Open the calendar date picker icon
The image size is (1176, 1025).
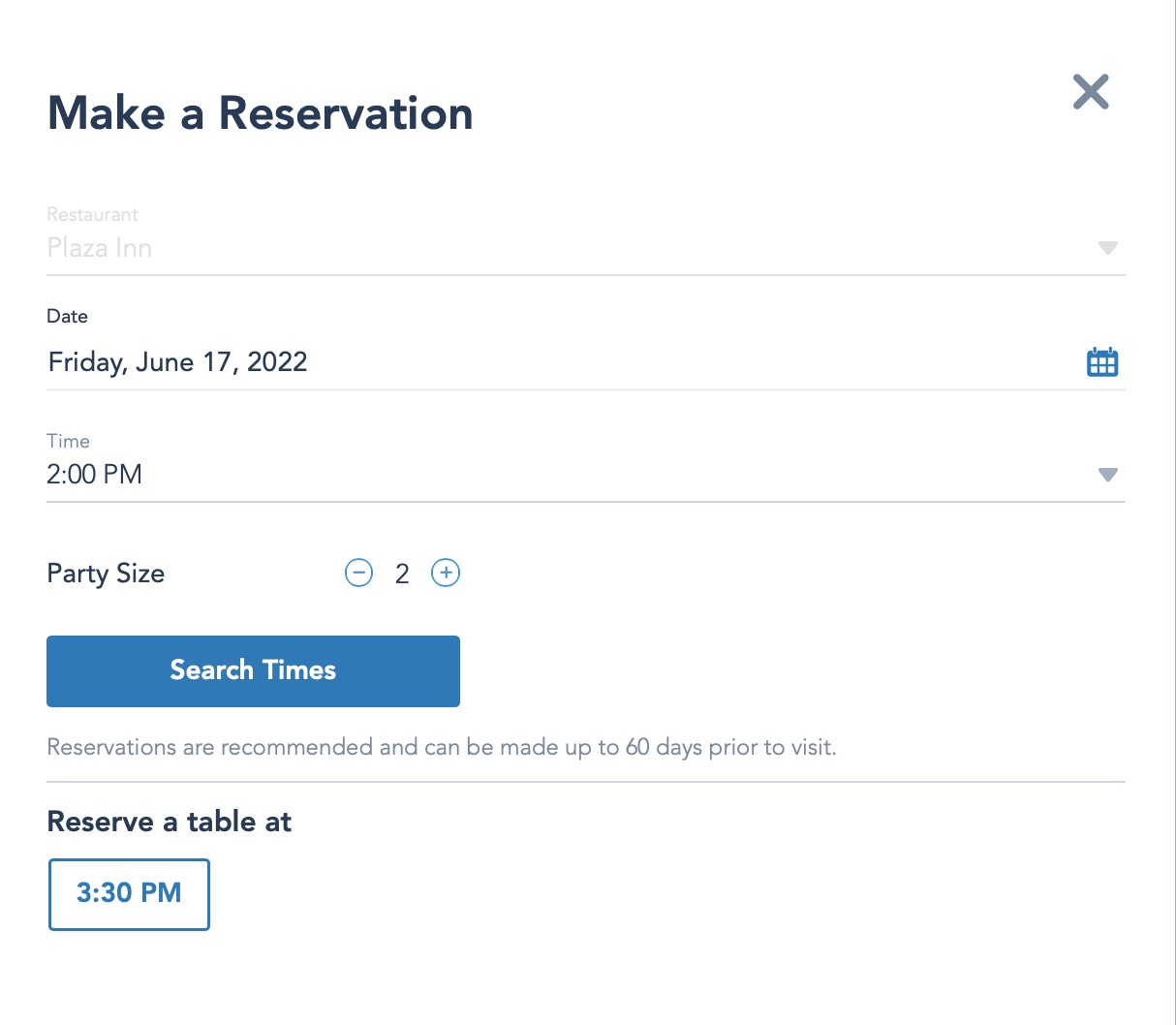tap(1102, 362)
